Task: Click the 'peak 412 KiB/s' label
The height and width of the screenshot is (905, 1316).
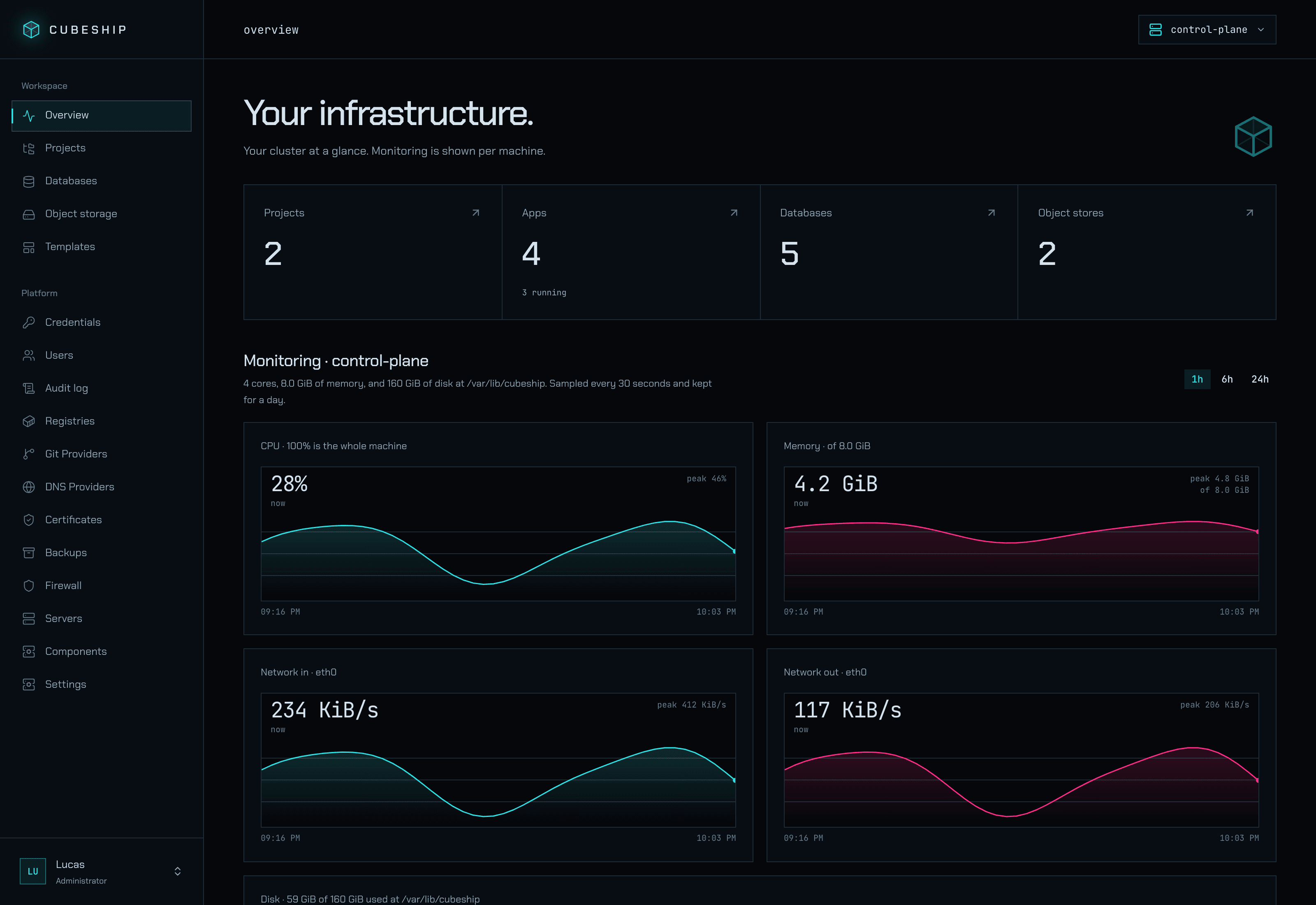Action: pyautogui.click(x=691, y=705)
